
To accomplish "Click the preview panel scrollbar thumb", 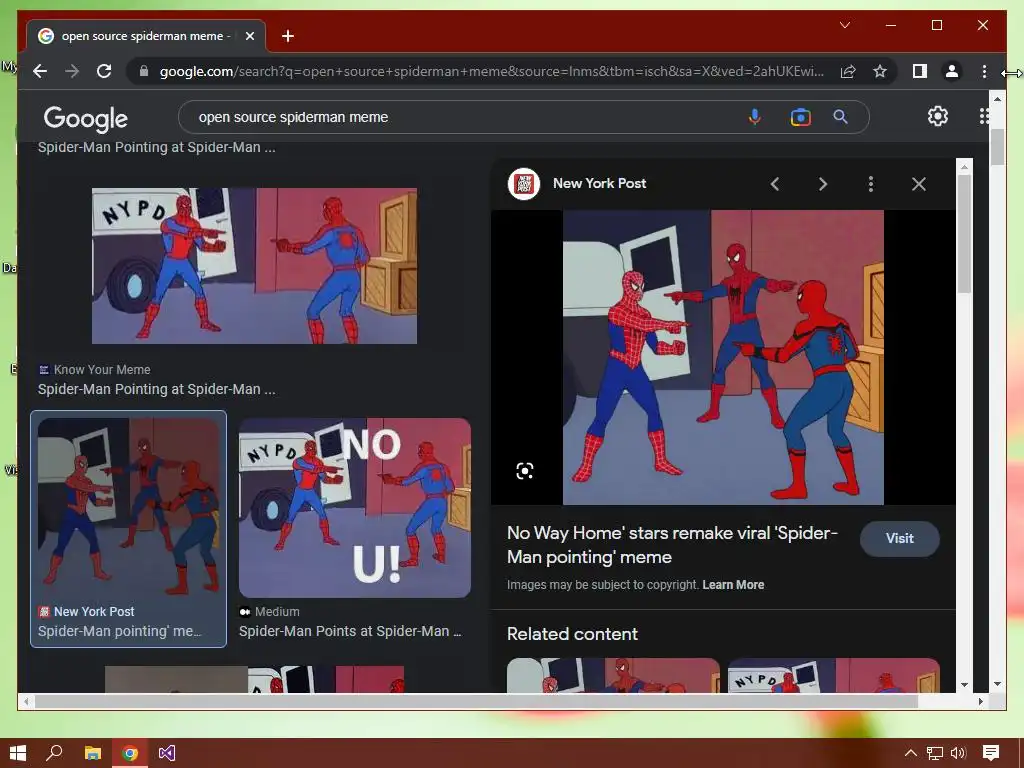I will (964, 233).
